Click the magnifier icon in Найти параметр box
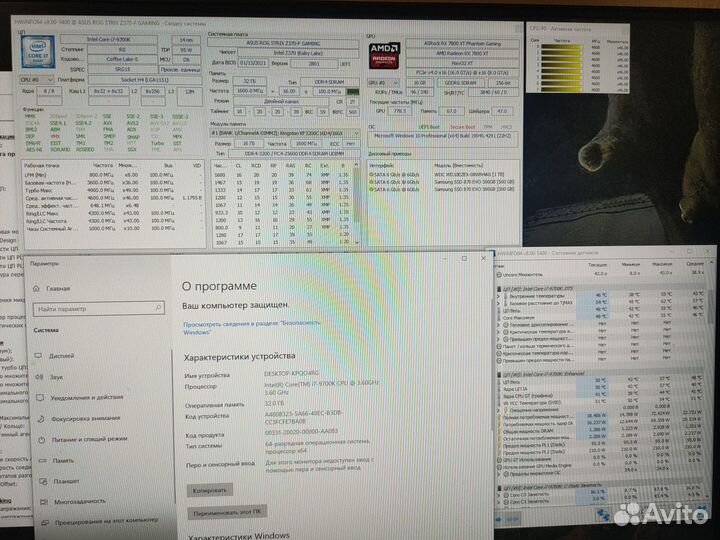Image resolution: width=720 pixels, height=540 pixels. tap(158, 308)
